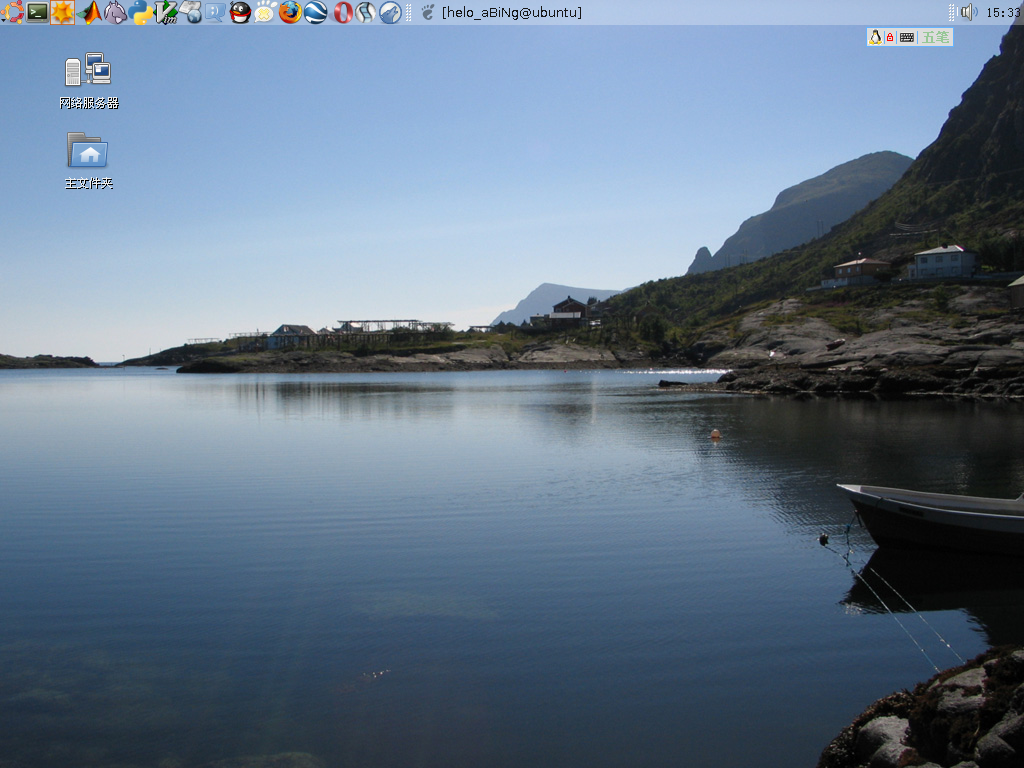The height and width of the screenshot is (768, 1024).
Task: Select the 网络服务器 desktop icon
Action: coord(89,81)
